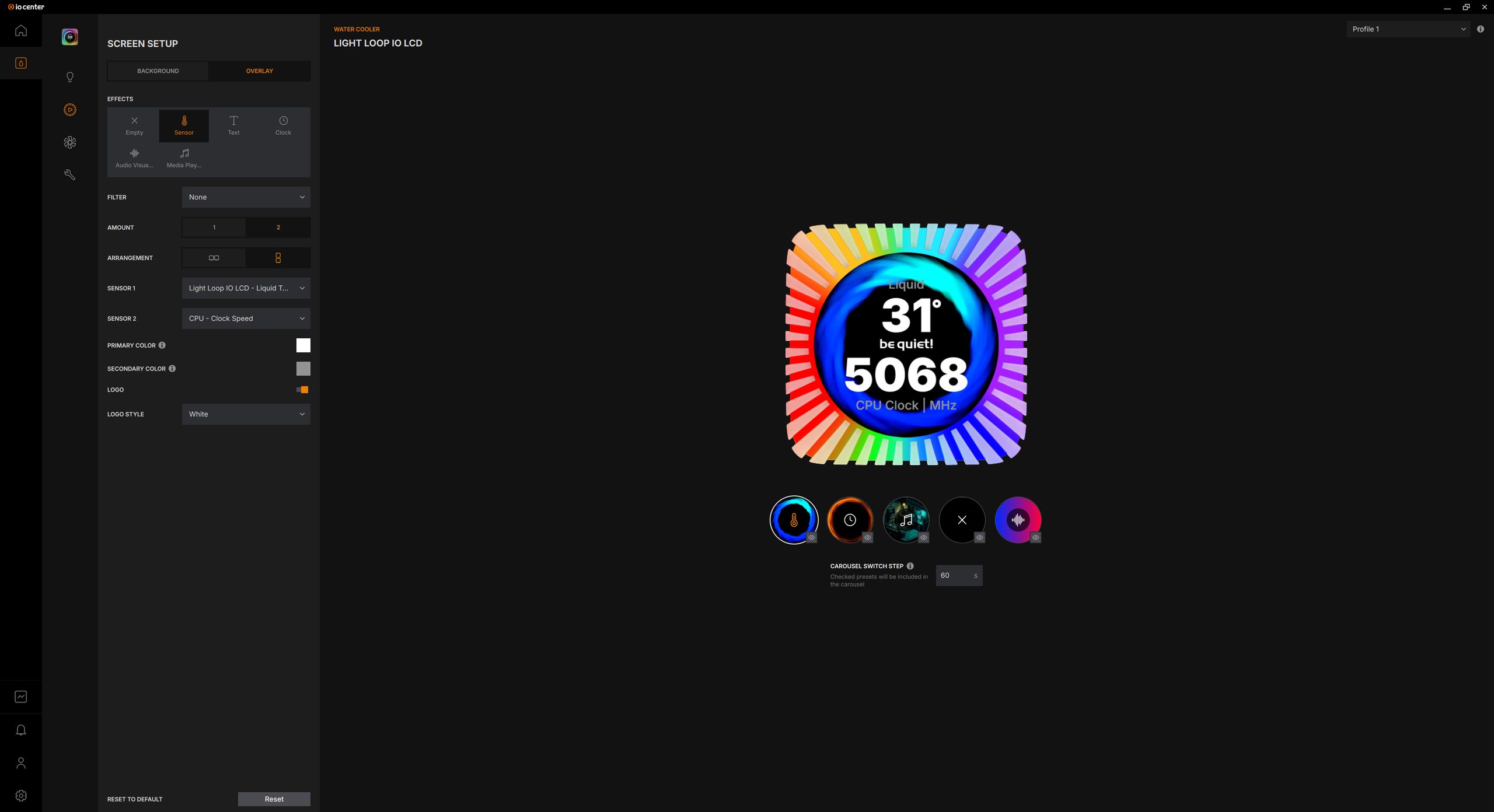Toggle carousel visibility for clock preset

tap(868, 538)
